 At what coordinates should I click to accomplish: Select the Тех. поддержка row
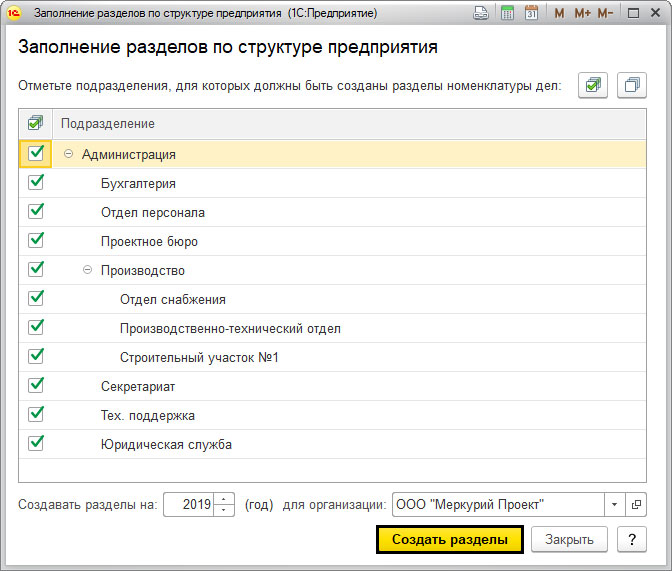pos(332,415)
